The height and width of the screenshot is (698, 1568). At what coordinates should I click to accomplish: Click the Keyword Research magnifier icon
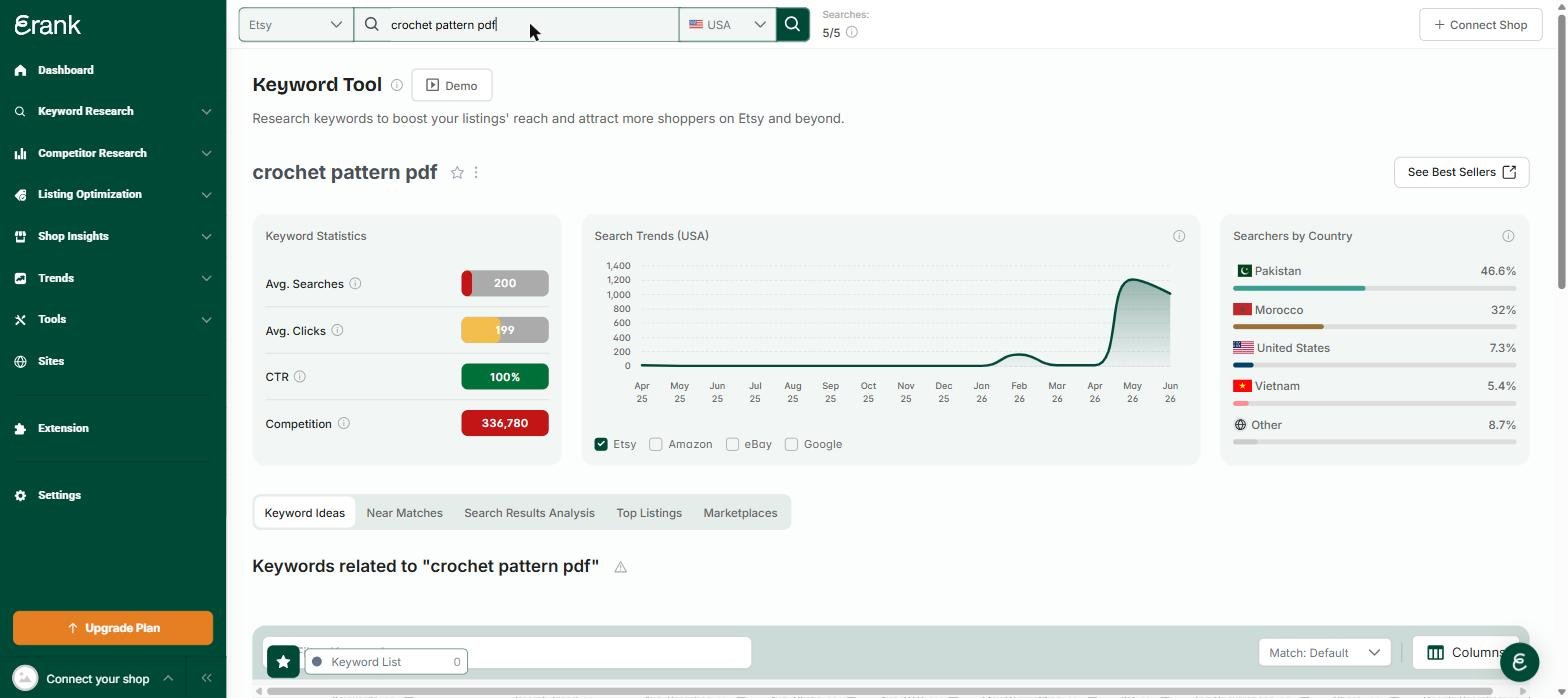click(21, 112)
